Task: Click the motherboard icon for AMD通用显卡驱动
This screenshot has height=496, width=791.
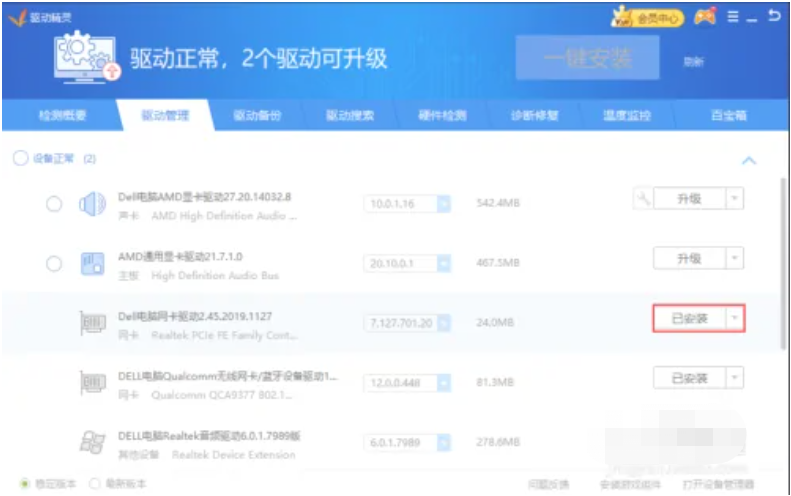Action: coord(92,264)
